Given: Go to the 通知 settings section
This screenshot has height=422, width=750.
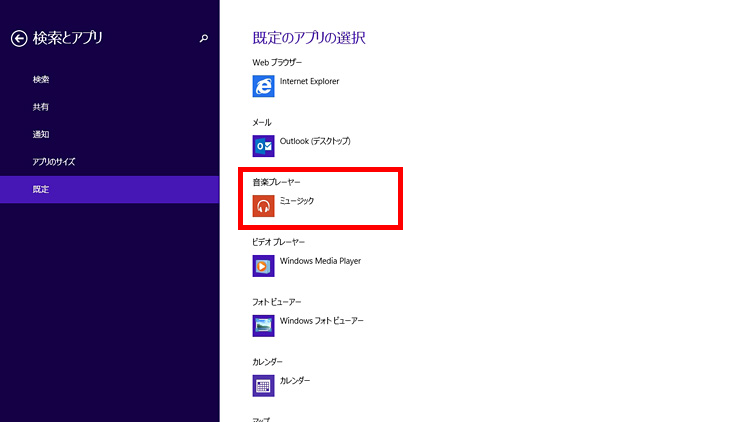Looking at the screenshot, I should pos(41,134).
